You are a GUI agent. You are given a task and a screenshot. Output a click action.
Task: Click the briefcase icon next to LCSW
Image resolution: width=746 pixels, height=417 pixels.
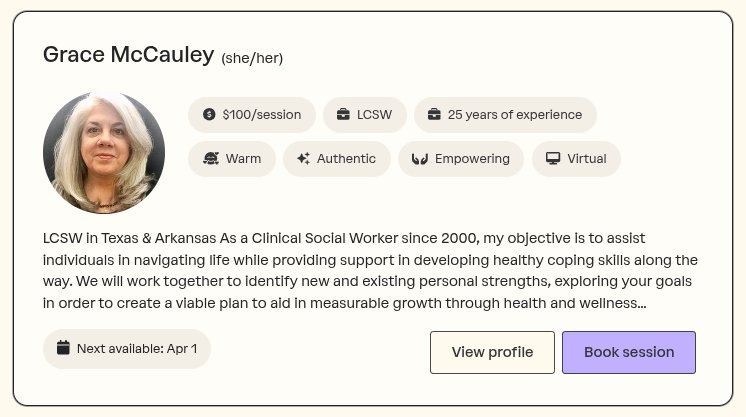tap(343, 115)
